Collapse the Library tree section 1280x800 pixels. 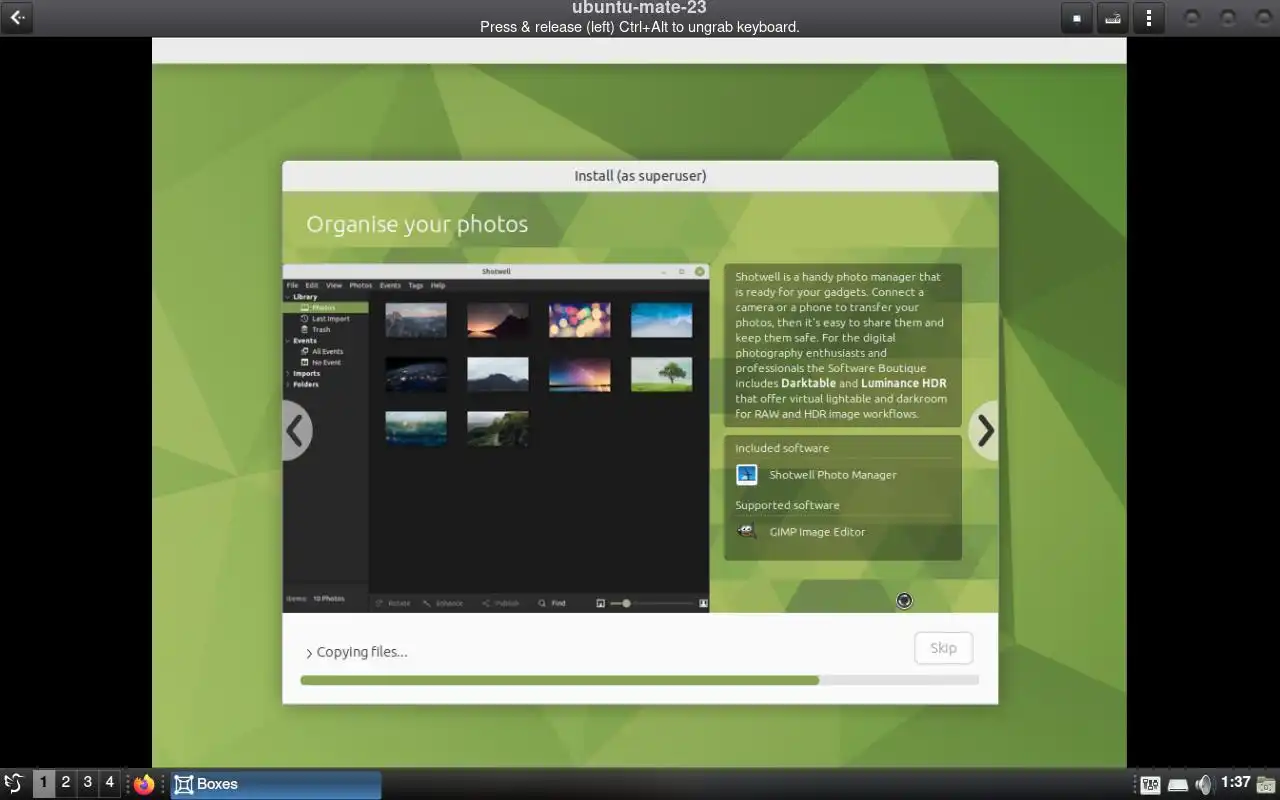point(288,297)
